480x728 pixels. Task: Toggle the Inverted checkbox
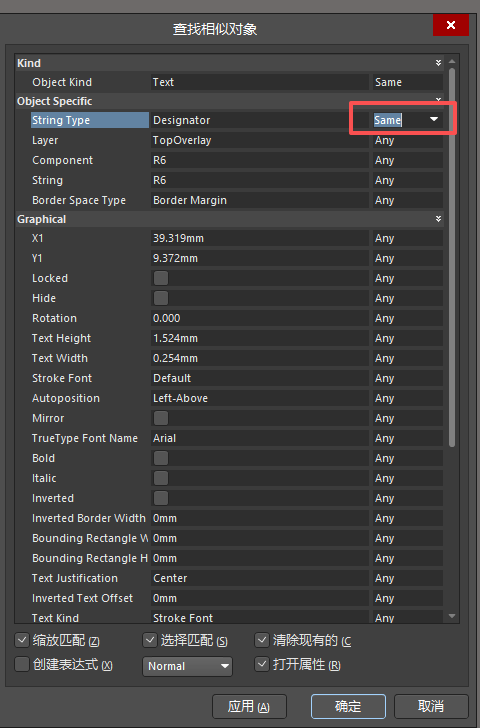point(161,498)
